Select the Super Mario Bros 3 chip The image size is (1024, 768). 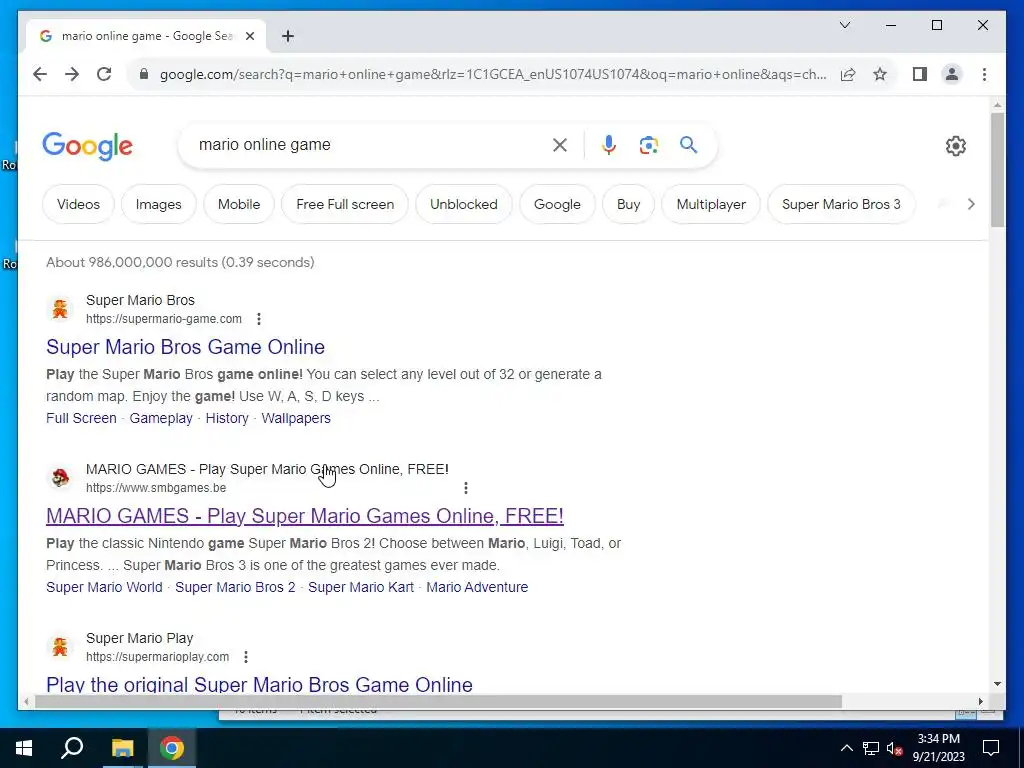[x=841, y=204]
